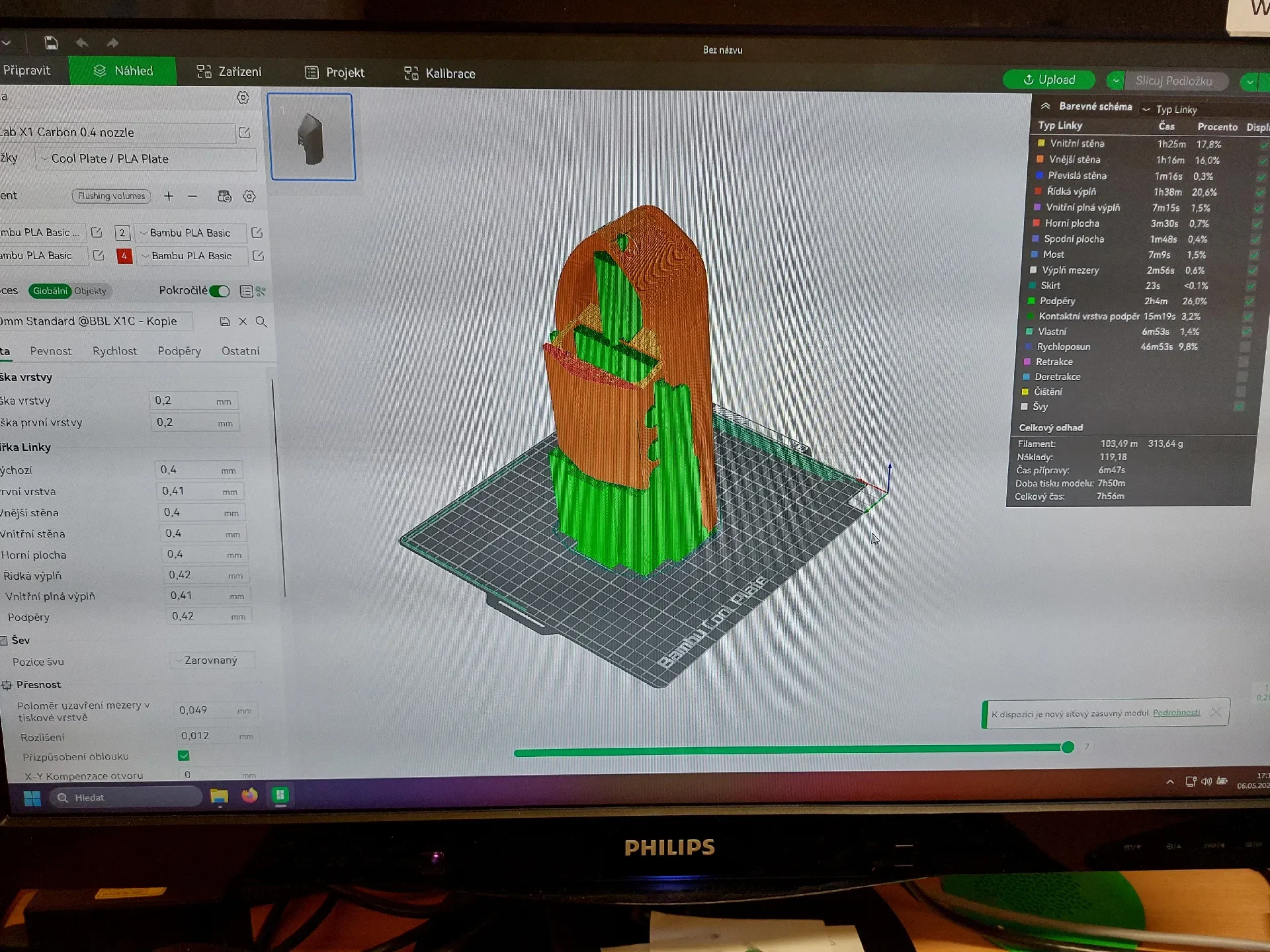Open the Cool Plate / PLA Plate dropdown
The height and width of the screenshot is (952, 1270).
[146, 159]
